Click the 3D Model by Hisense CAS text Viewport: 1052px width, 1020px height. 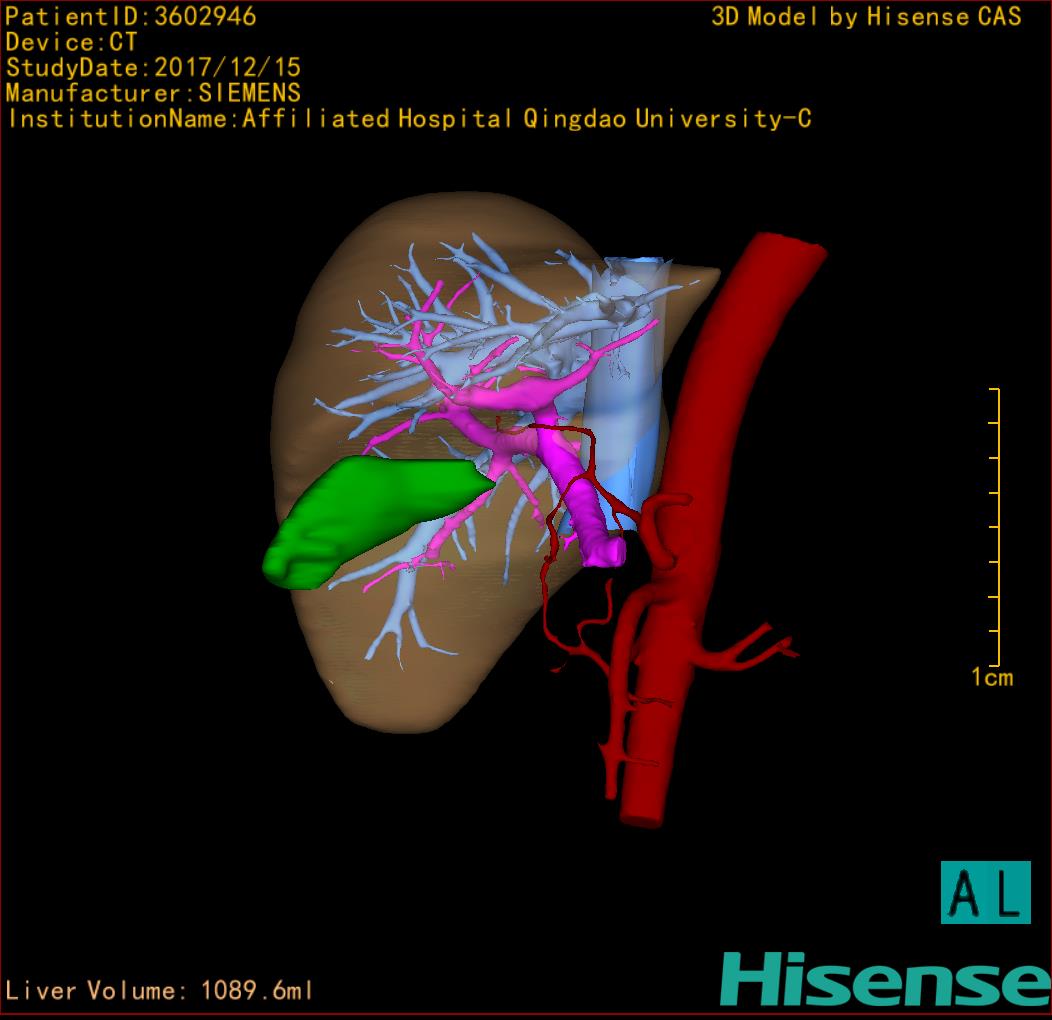point(866,17)
